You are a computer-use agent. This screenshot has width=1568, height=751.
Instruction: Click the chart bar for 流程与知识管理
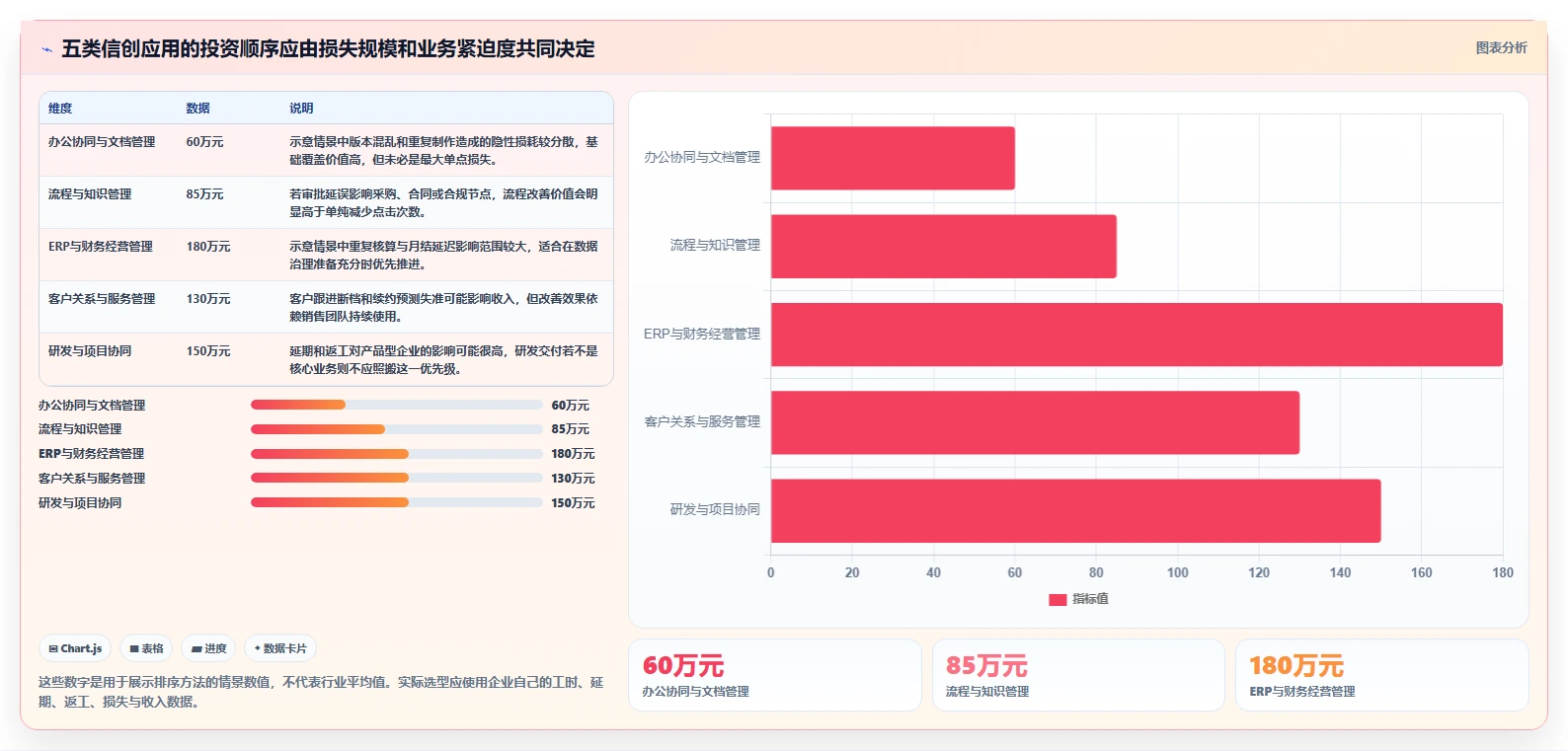click(x=944, y=247)
